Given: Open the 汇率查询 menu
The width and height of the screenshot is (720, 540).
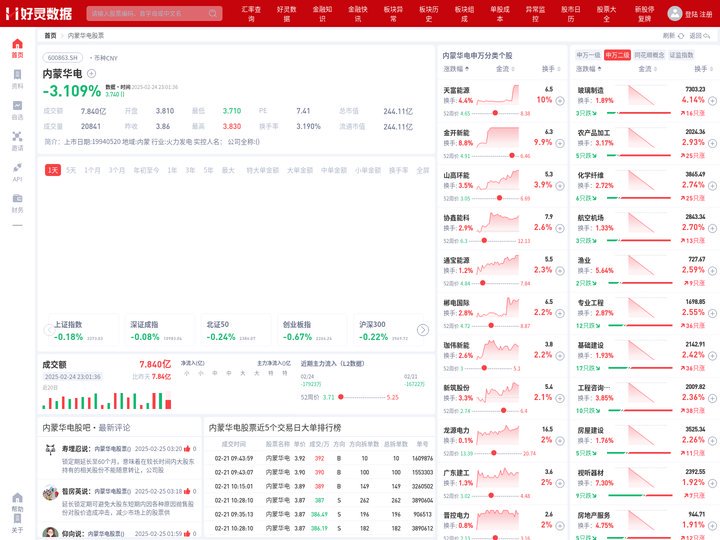Looking at the screenshot, I should (x=251, y=14).
